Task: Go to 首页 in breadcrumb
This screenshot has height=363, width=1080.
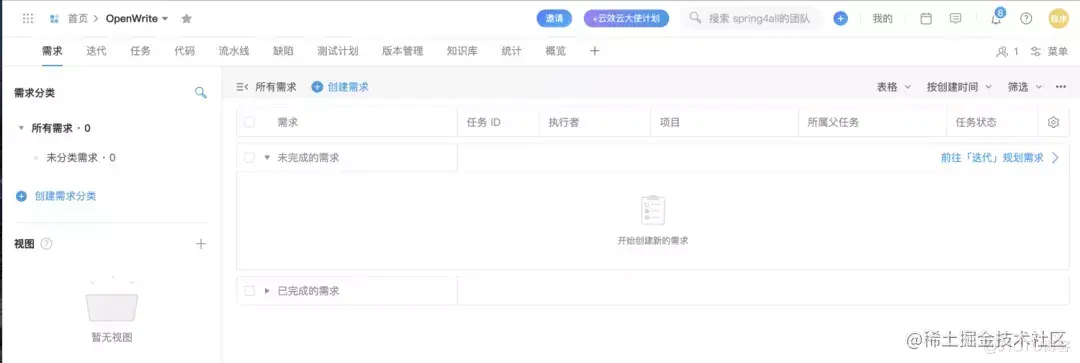Action: [77, 19]
